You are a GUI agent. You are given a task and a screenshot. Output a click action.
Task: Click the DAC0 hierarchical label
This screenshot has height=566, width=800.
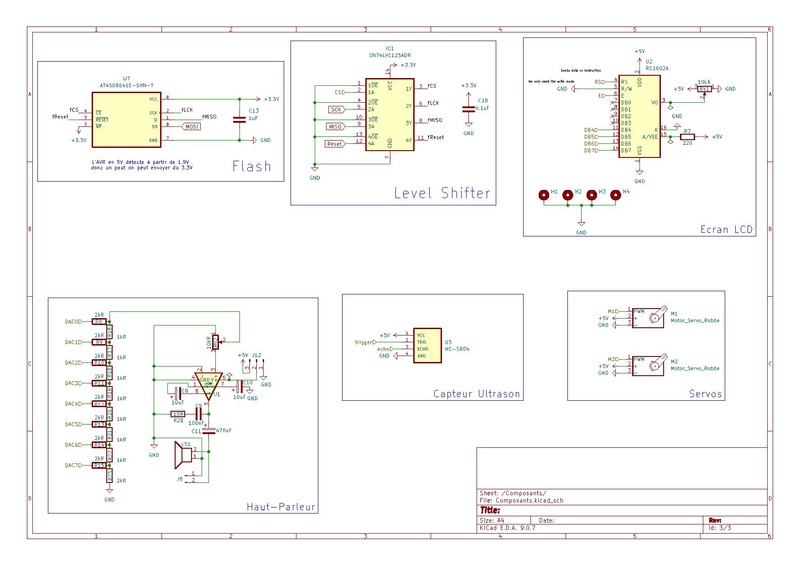point(73,322)
